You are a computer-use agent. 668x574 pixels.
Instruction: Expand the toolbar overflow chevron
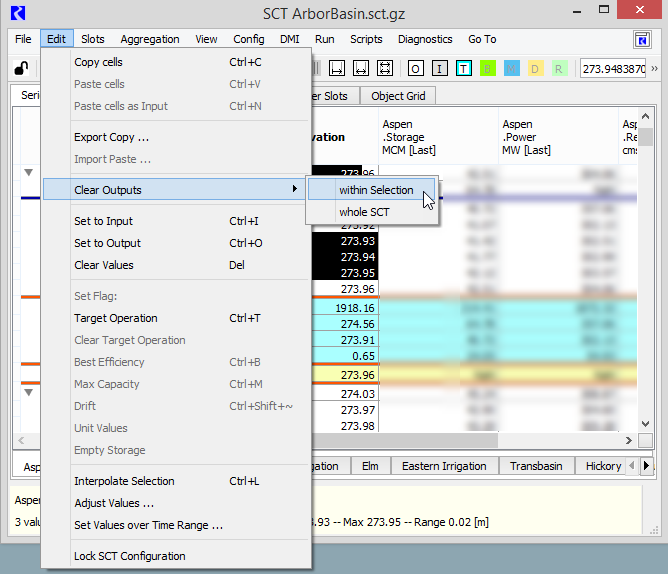[x=654, y=68]
